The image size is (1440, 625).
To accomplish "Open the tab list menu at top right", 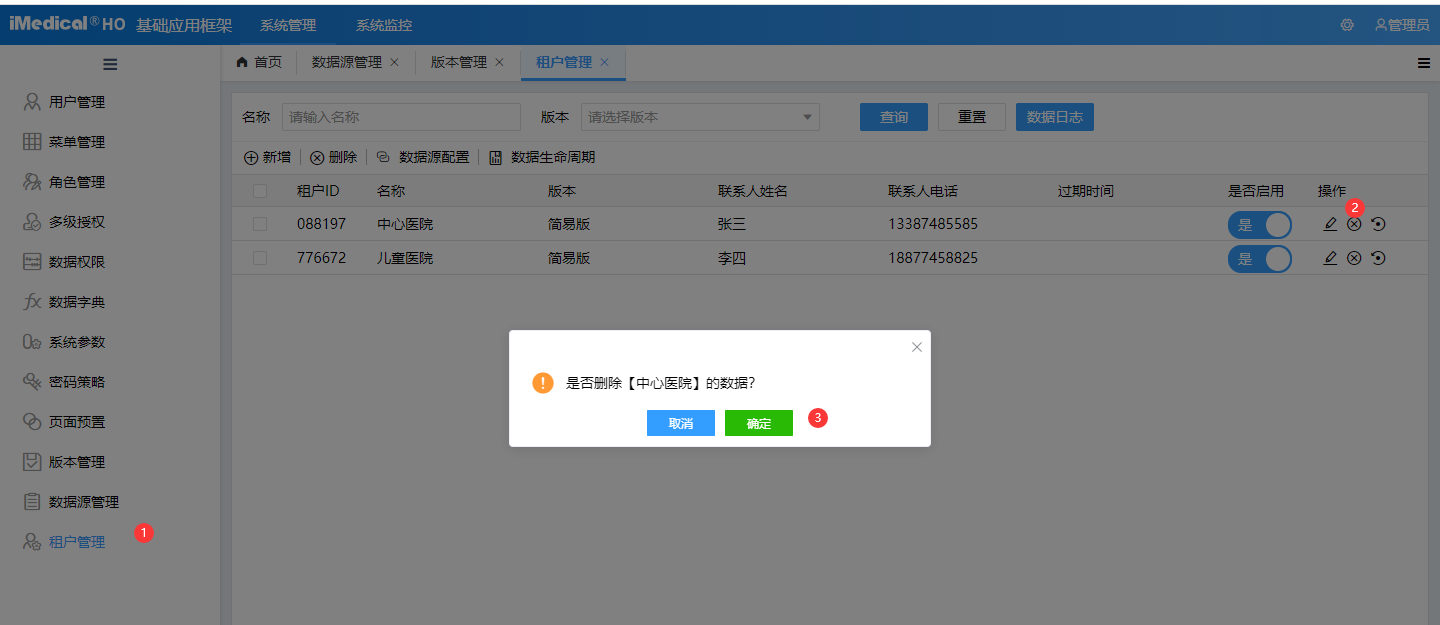I will coord(1424,62).
